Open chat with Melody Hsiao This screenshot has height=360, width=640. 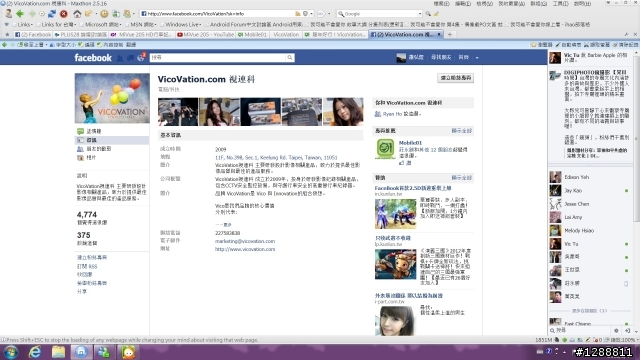coord(590,231)
